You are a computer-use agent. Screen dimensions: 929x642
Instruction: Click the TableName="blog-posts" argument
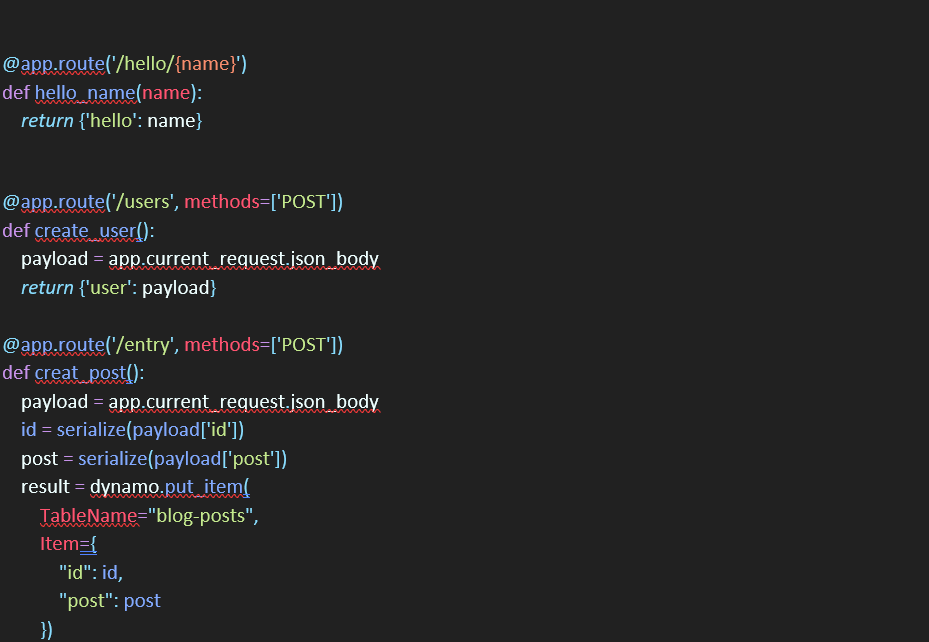point(148,515)
